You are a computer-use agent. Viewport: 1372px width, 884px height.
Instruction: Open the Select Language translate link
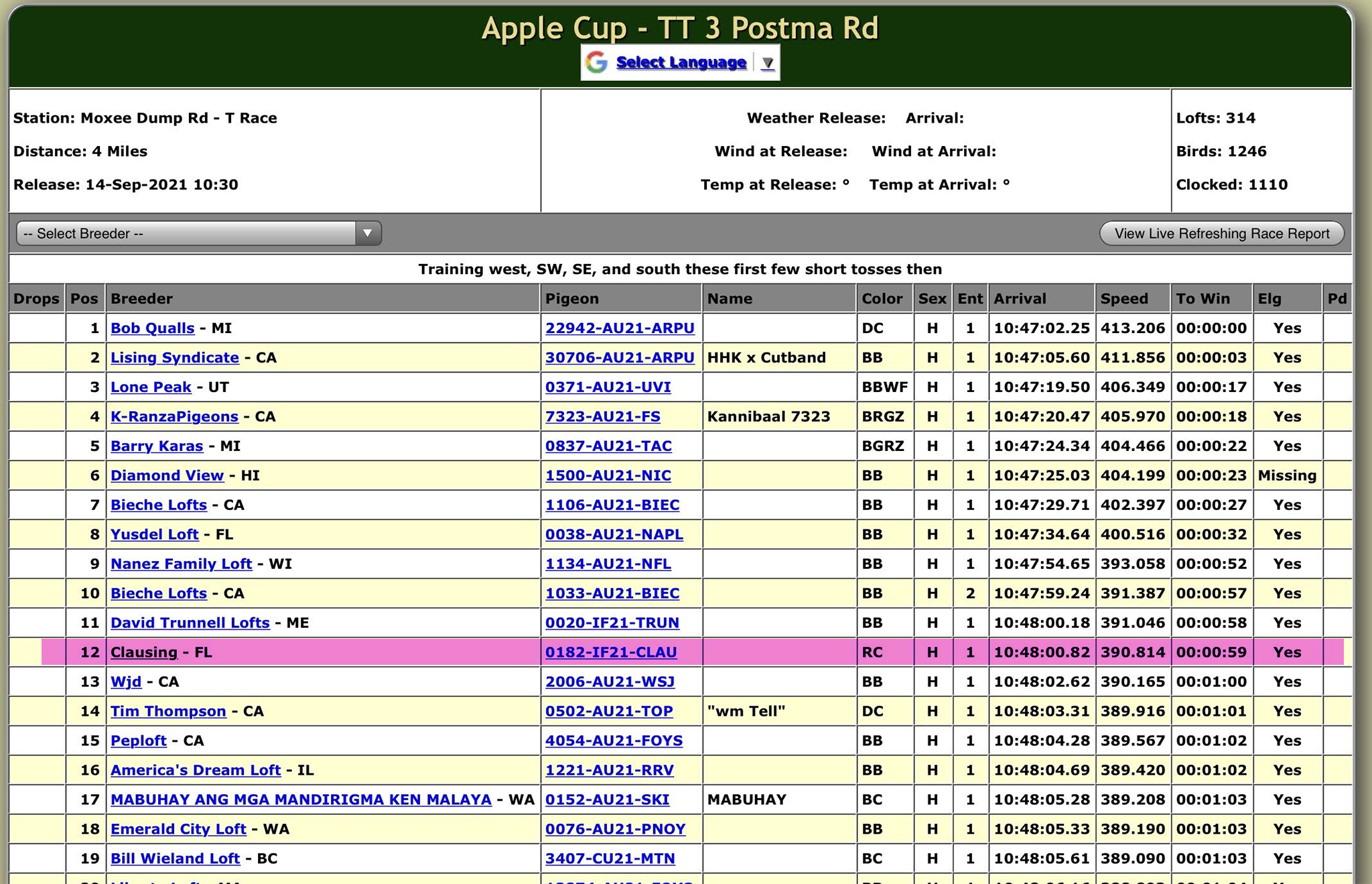(681, 62)
